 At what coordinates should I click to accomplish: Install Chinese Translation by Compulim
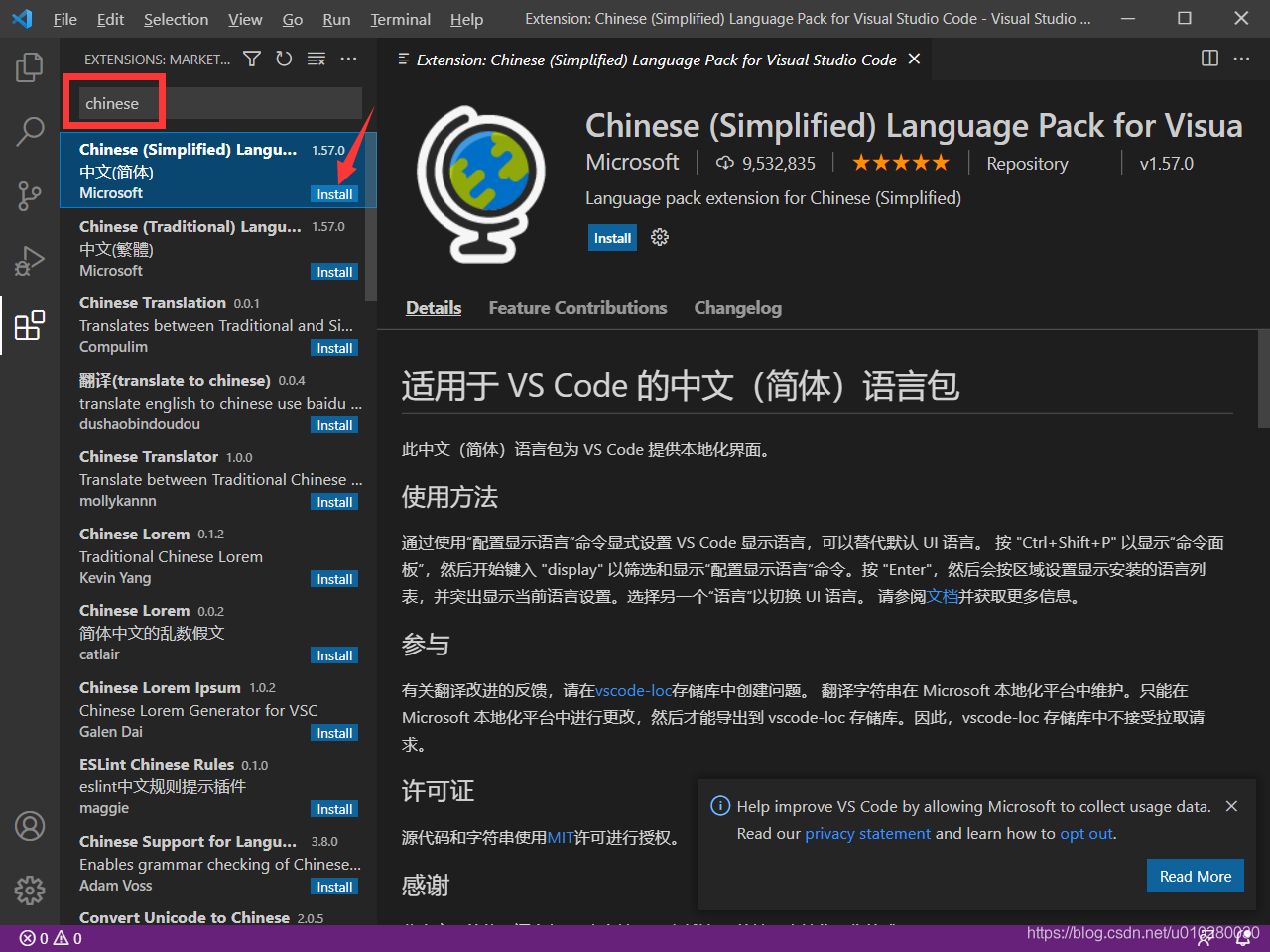[334, 348]
